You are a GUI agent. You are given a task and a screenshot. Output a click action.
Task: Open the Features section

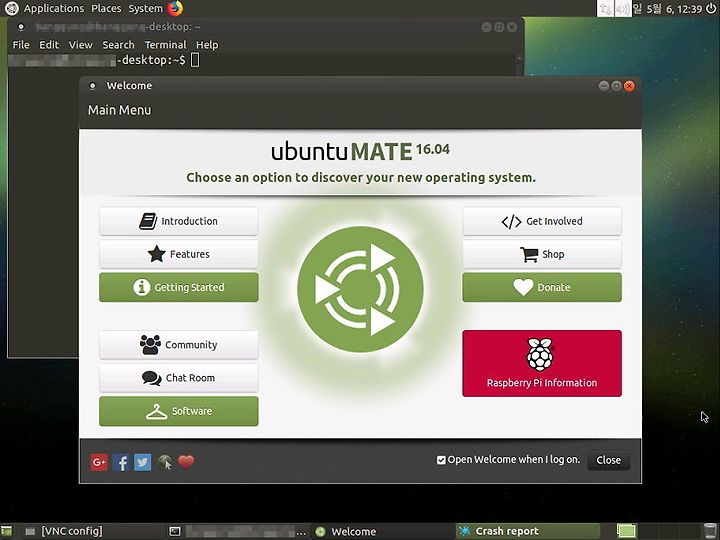(x=179, y=254)
